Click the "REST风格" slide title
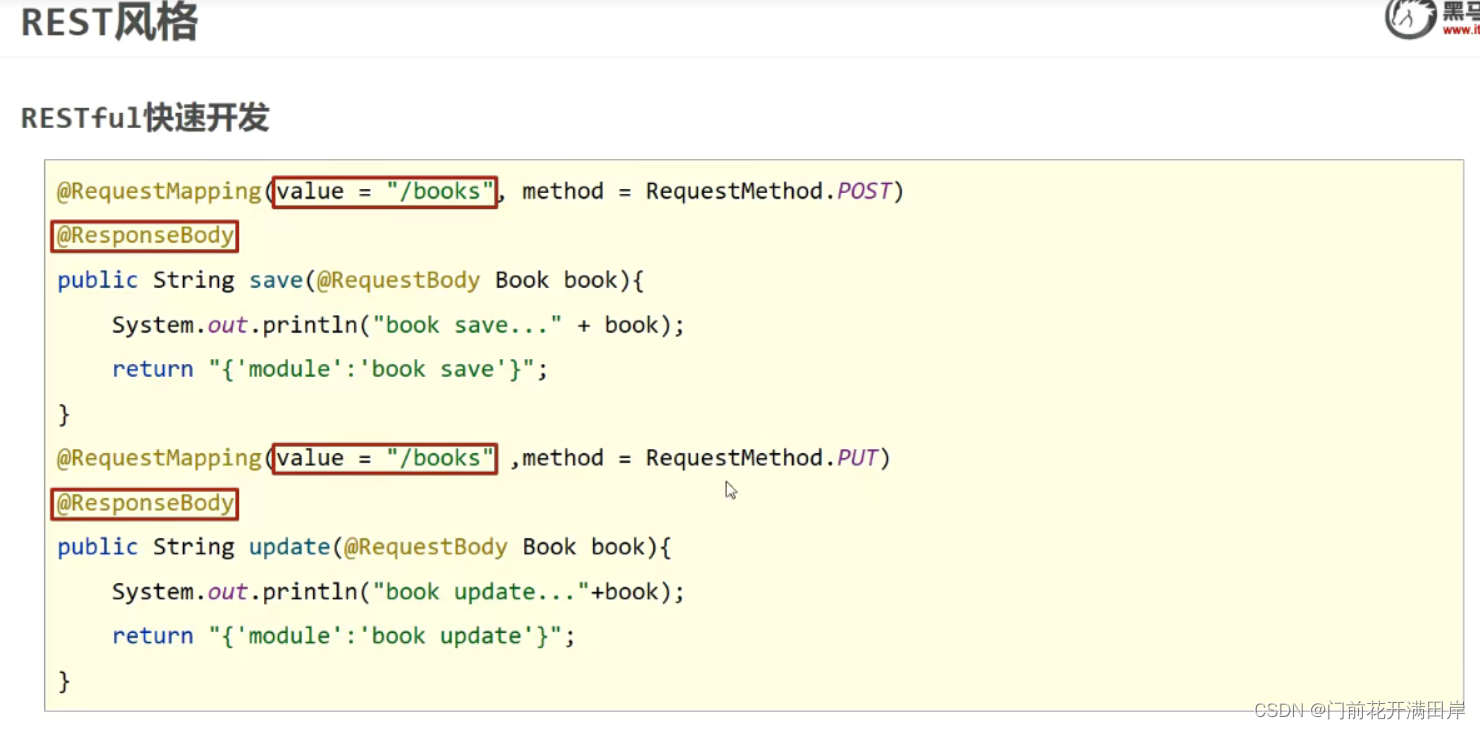This screenshot has width=1480, height=729. point(109,21)
